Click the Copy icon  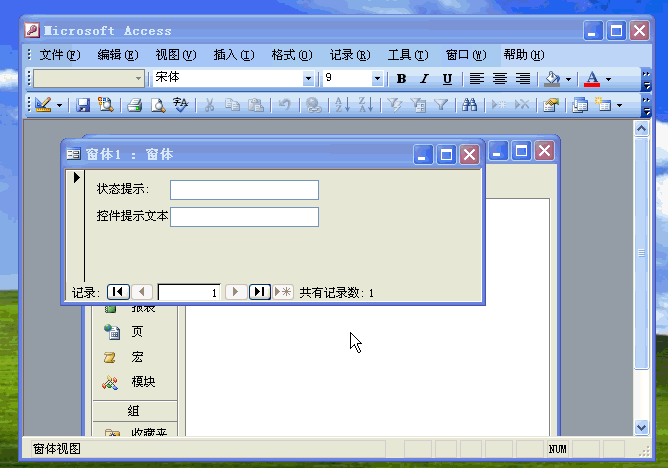[x=232, y=105]
